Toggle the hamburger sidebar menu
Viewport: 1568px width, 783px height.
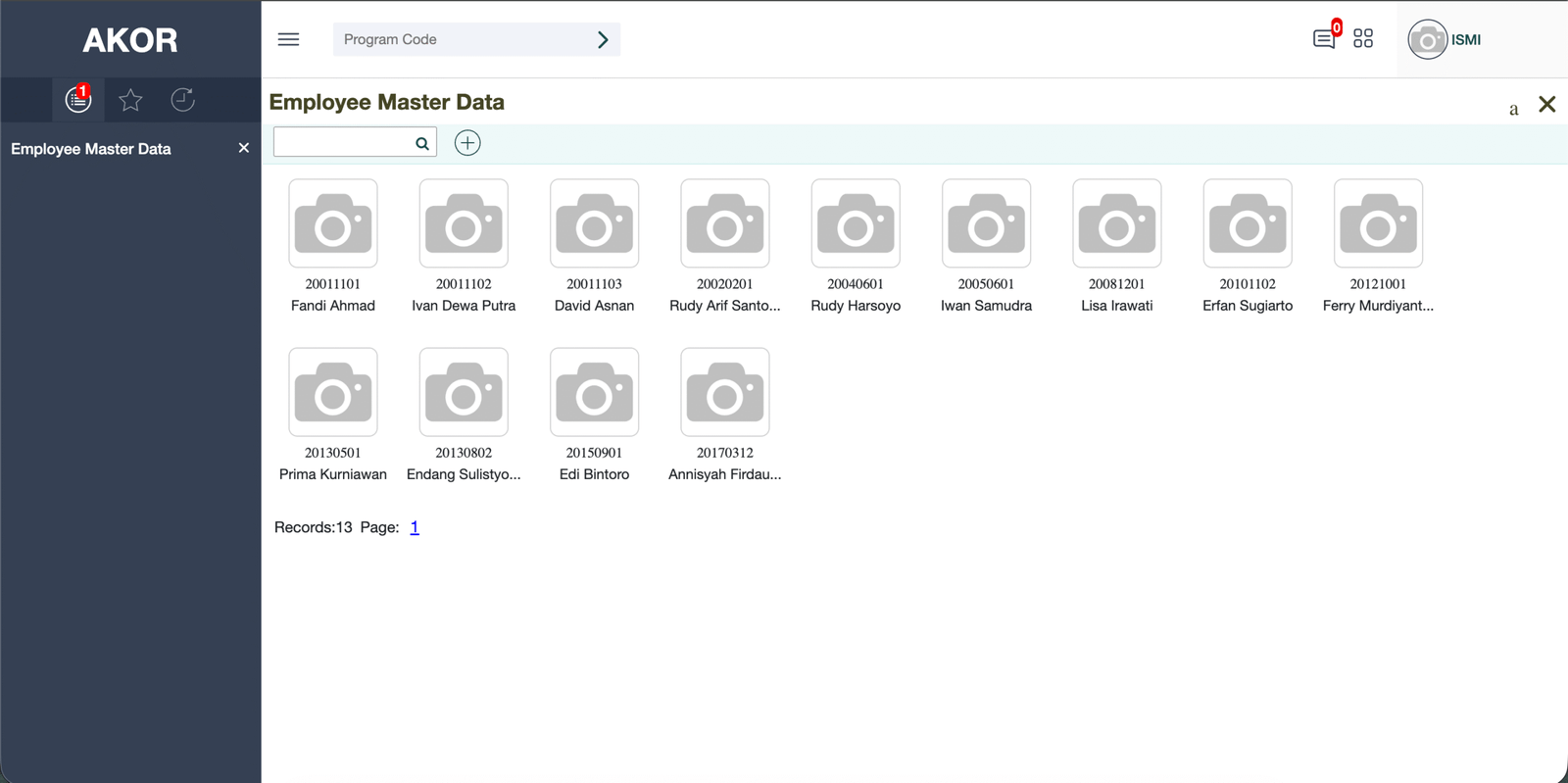tap(288, 39)
